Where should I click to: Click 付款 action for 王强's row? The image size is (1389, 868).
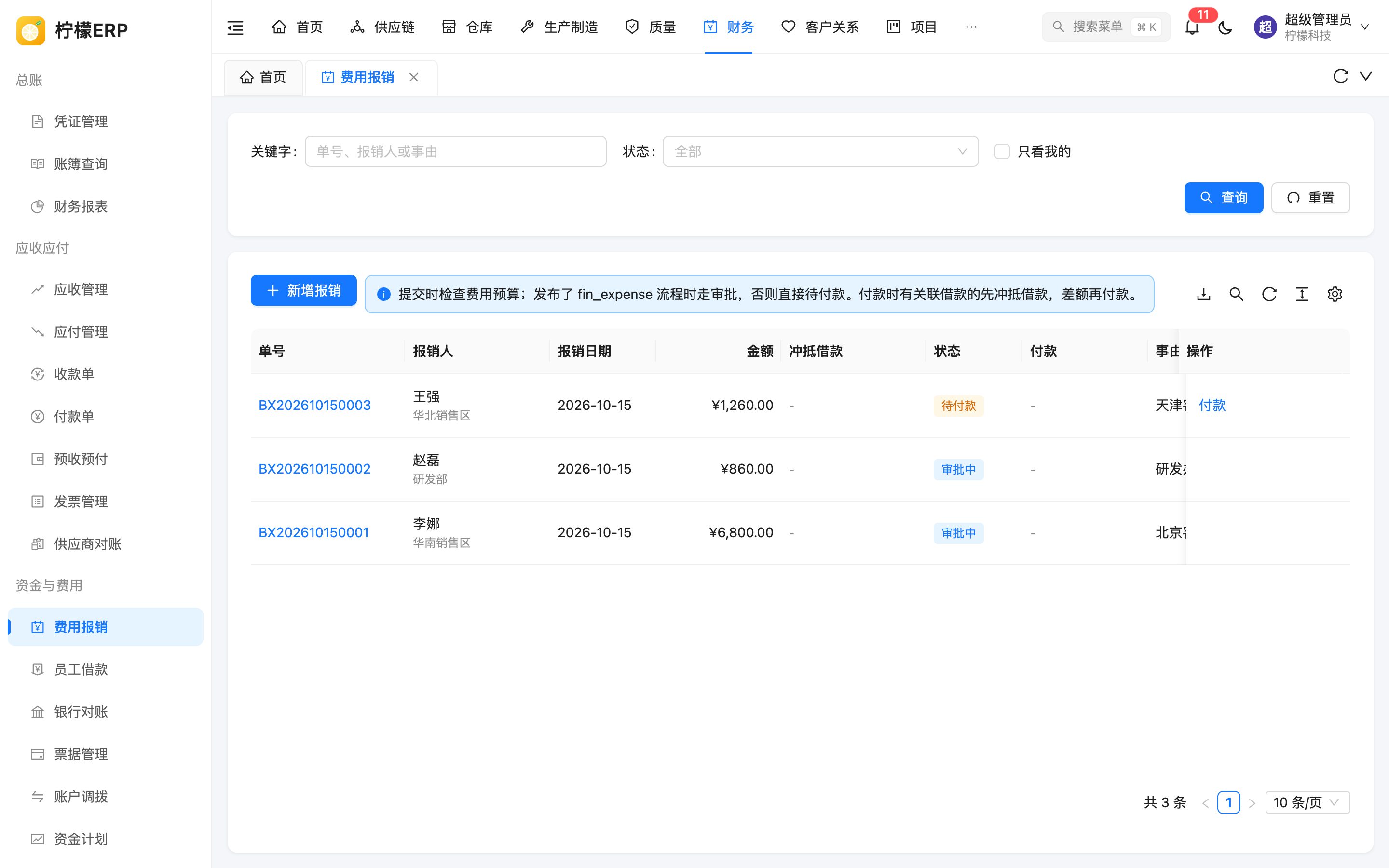1212,405
